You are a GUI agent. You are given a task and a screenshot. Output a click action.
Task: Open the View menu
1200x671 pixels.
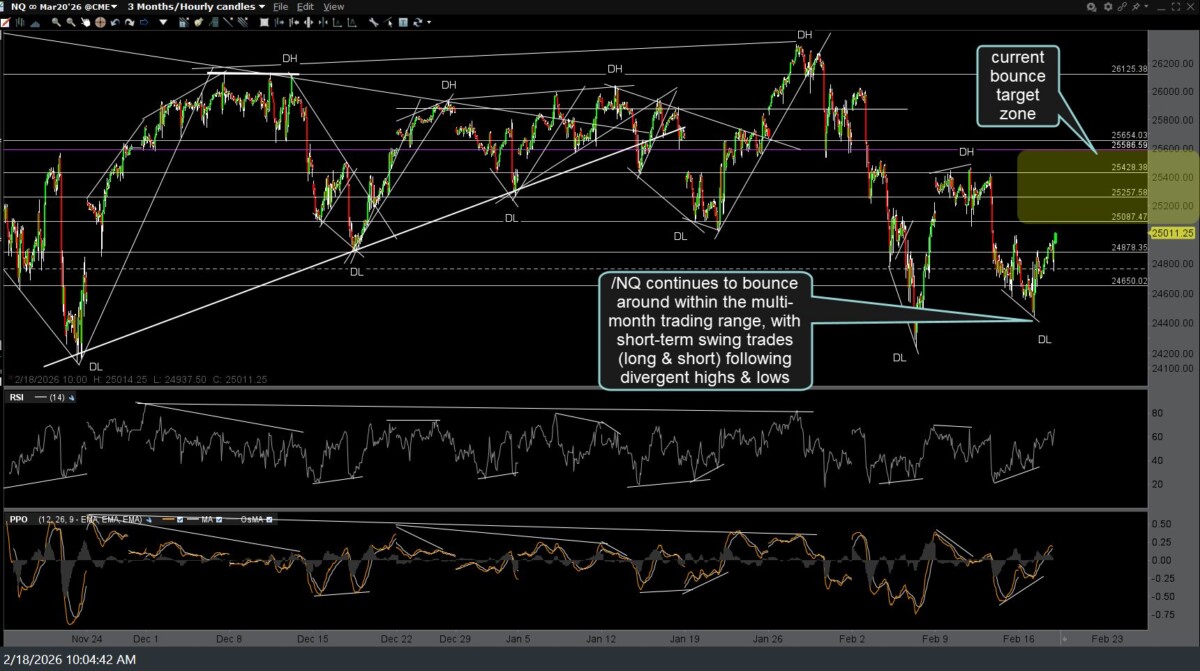click(x=333, y=6)
